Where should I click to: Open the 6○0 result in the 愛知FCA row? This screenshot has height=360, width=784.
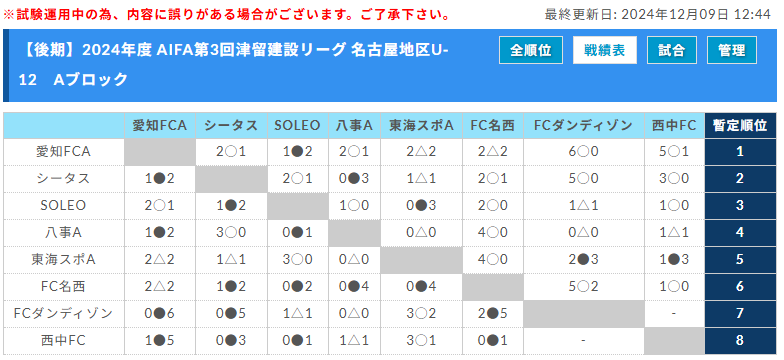[x=584, y=152]
